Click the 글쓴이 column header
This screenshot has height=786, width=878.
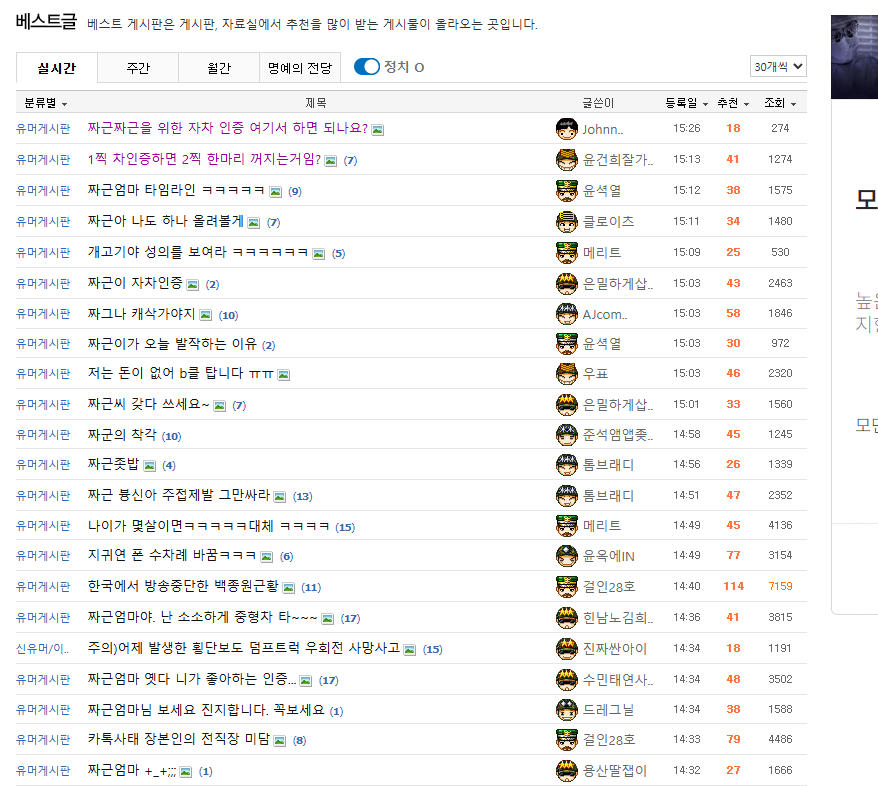click(x=598, y=103)
